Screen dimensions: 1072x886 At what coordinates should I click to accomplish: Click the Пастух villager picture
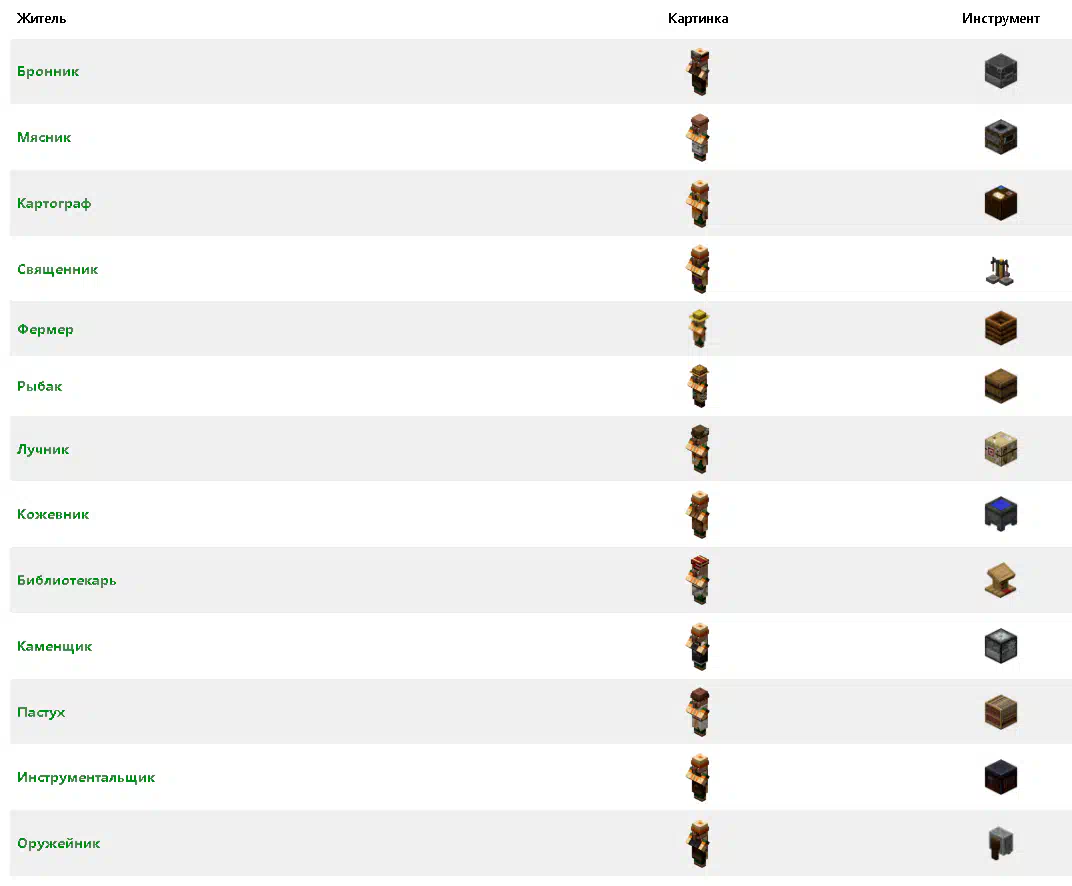coord(698,712)
